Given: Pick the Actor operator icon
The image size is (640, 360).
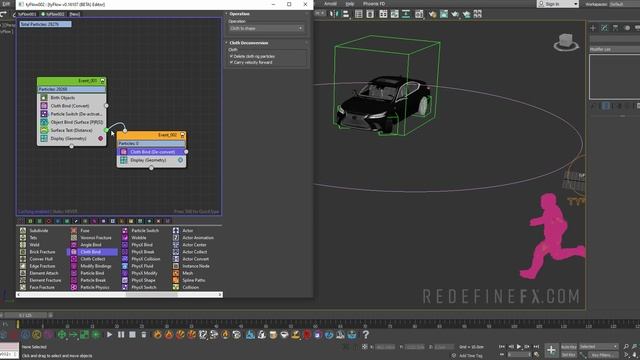Looking at the screenshot, I should [176, 231].
